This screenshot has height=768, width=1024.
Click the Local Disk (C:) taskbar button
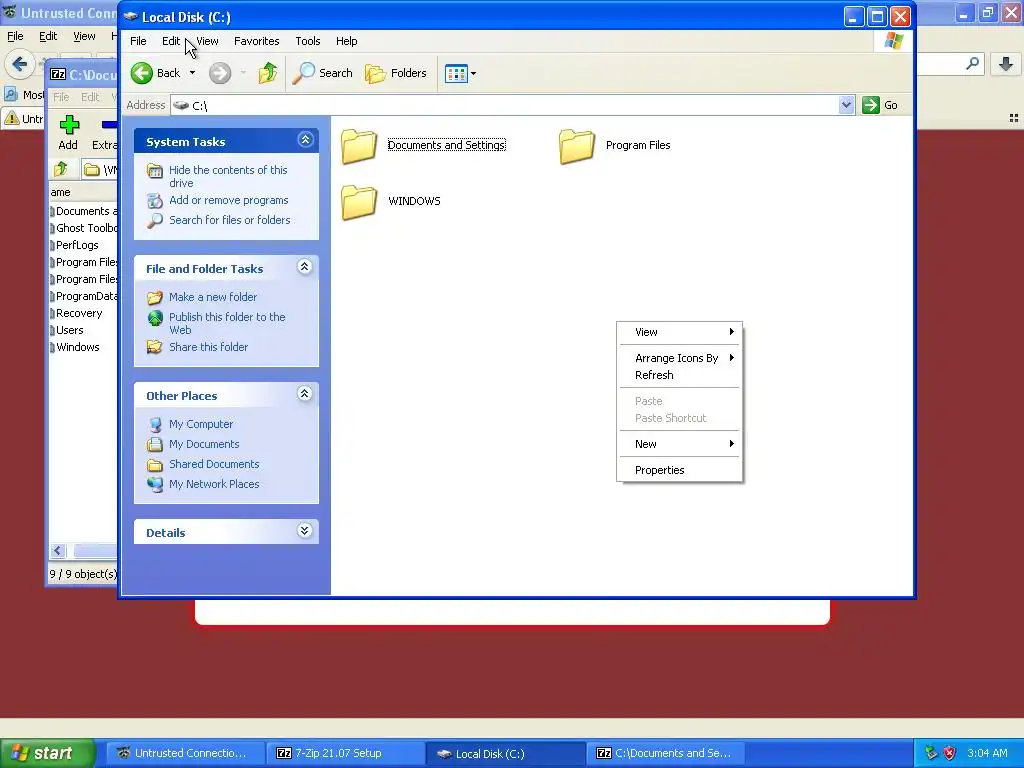point(505,754)
